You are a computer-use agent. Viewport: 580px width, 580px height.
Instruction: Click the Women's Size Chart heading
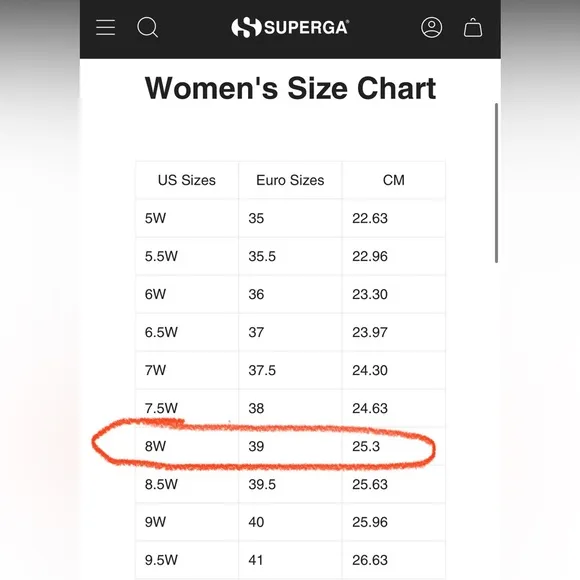[290, 88]
